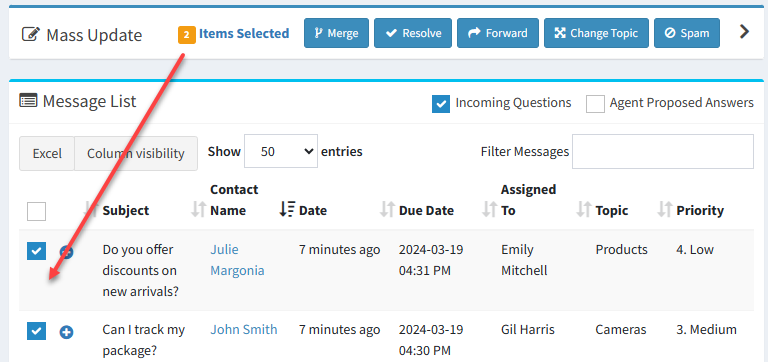Click the Items Selected label

(x=244, y=33)
